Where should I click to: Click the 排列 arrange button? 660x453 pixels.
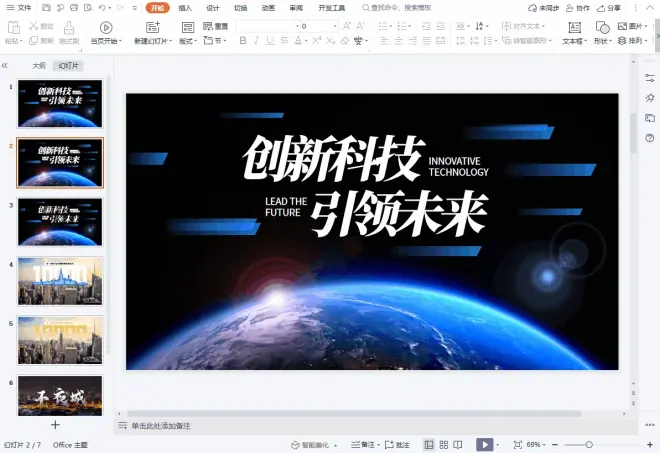click(x=631, y=40)
